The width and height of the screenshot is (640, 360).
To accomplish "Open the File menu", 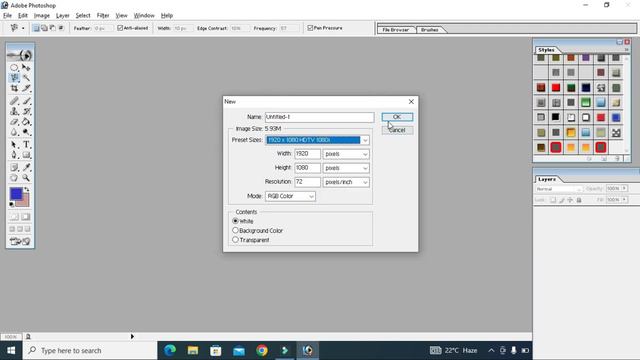I will click(7, 16).
